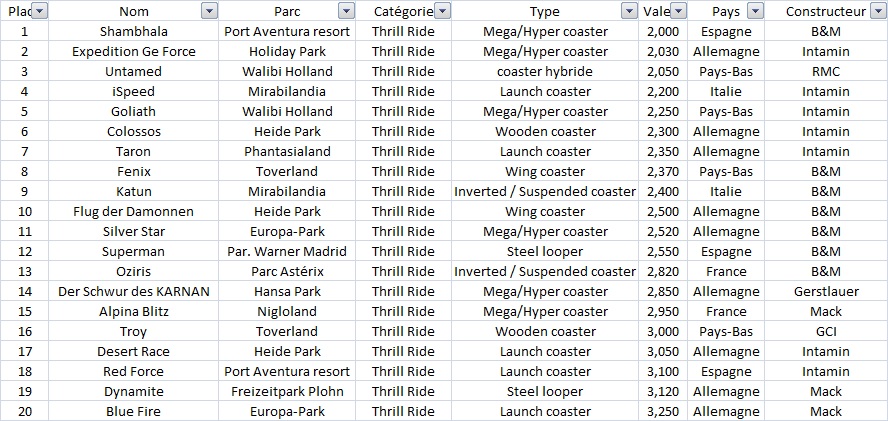Select the Der Schwur des KARNAN cell
Viewport: 888px width, 421px height.
click(x=134, y=292)
